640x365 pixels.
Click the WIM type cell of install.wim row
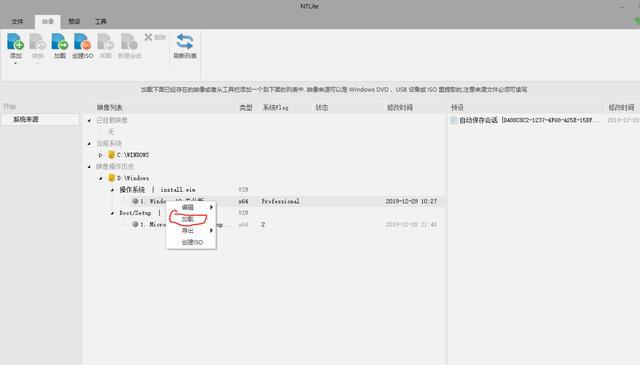click(243, 189)
